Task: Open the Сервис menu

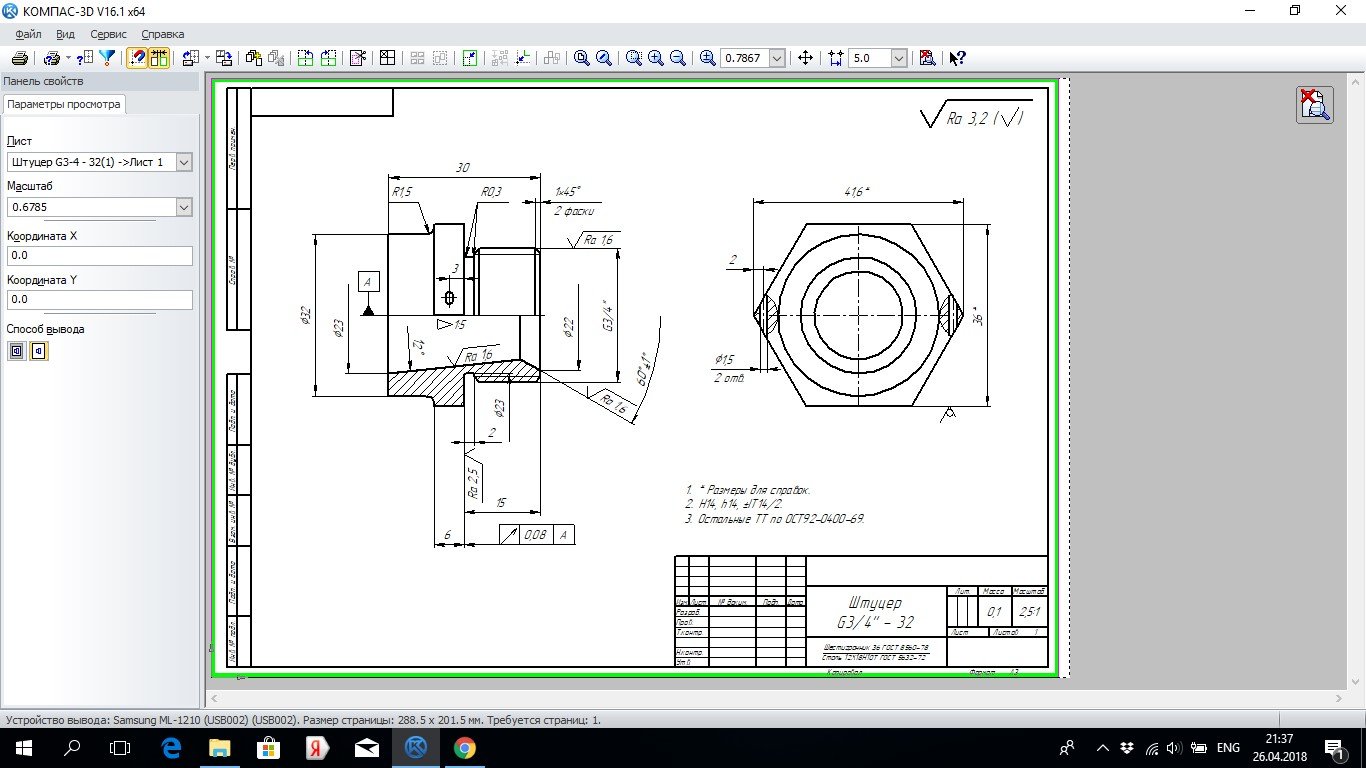Action: 108,34
